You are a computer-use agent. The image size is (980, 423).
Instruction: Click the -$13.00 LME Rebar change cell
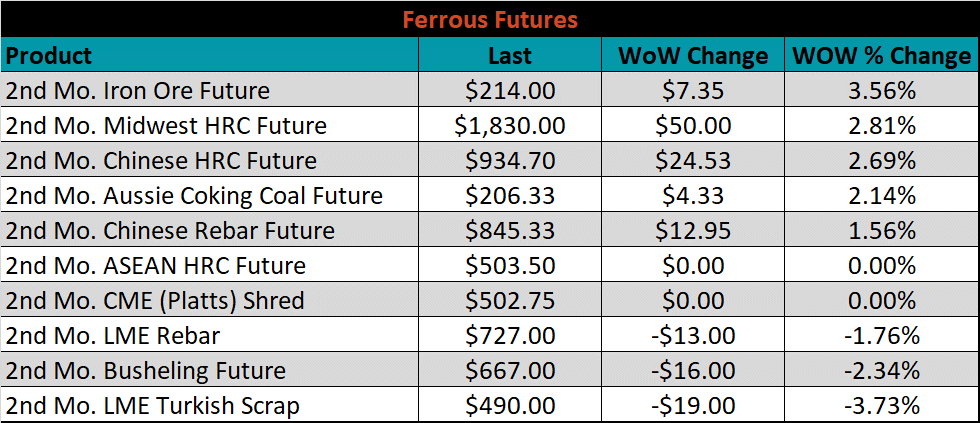tap(692, 334)
